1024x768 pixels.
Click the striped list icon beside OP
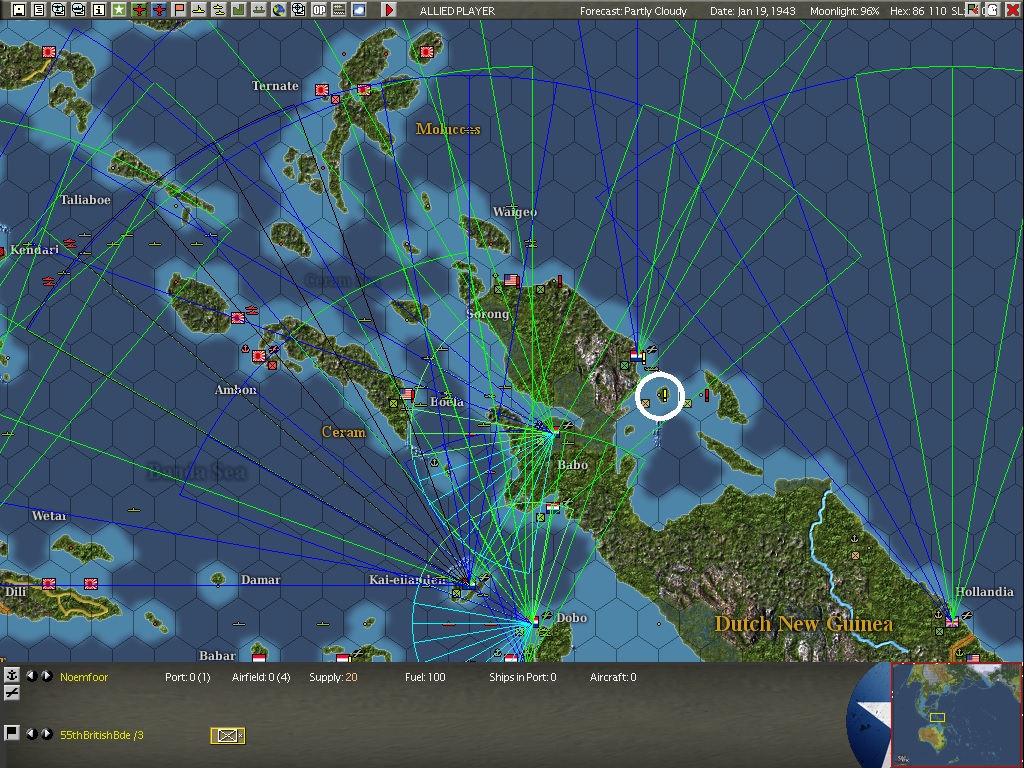coord(339,10)
